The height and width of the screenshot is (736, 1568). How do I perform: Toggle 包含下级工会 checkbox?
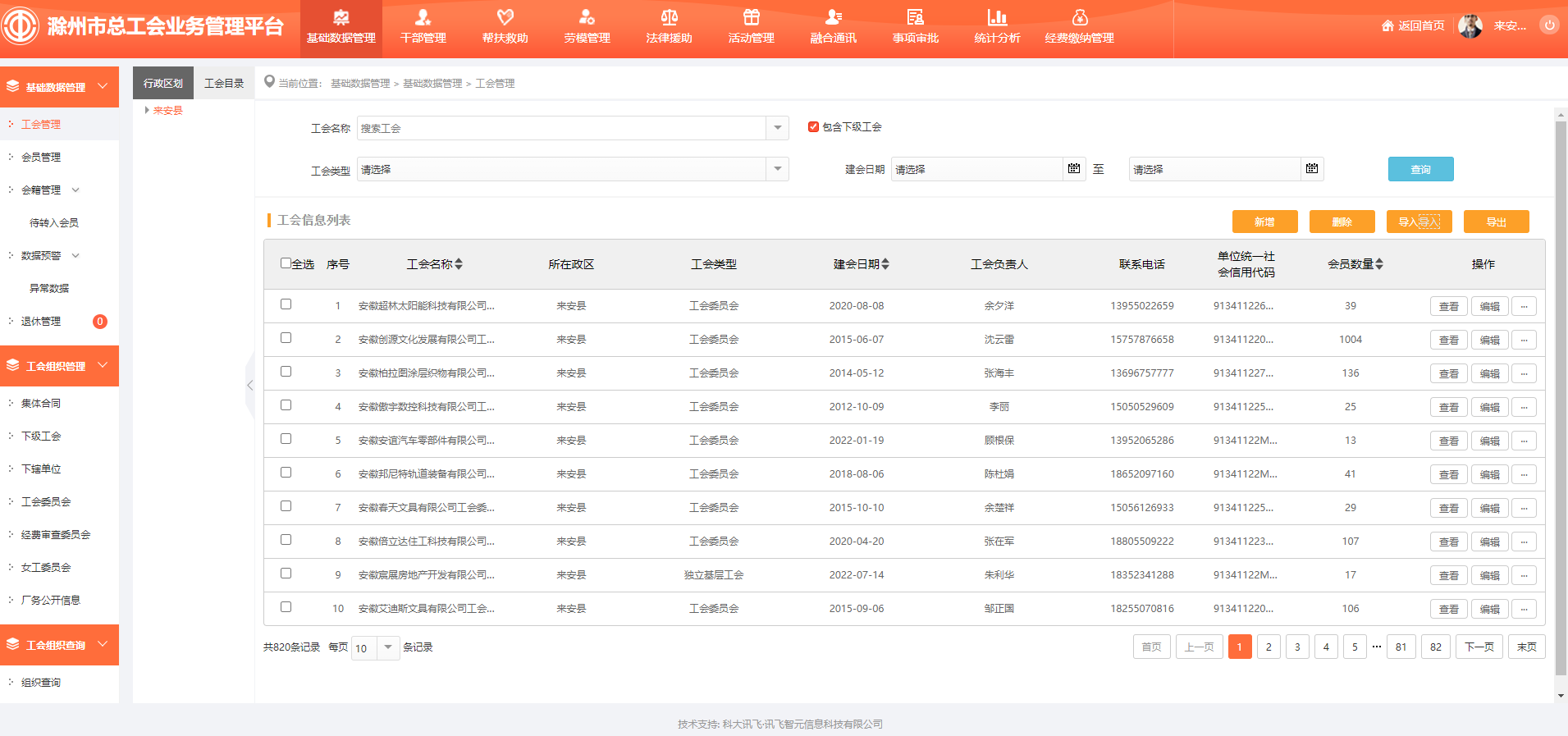(813, 127)
